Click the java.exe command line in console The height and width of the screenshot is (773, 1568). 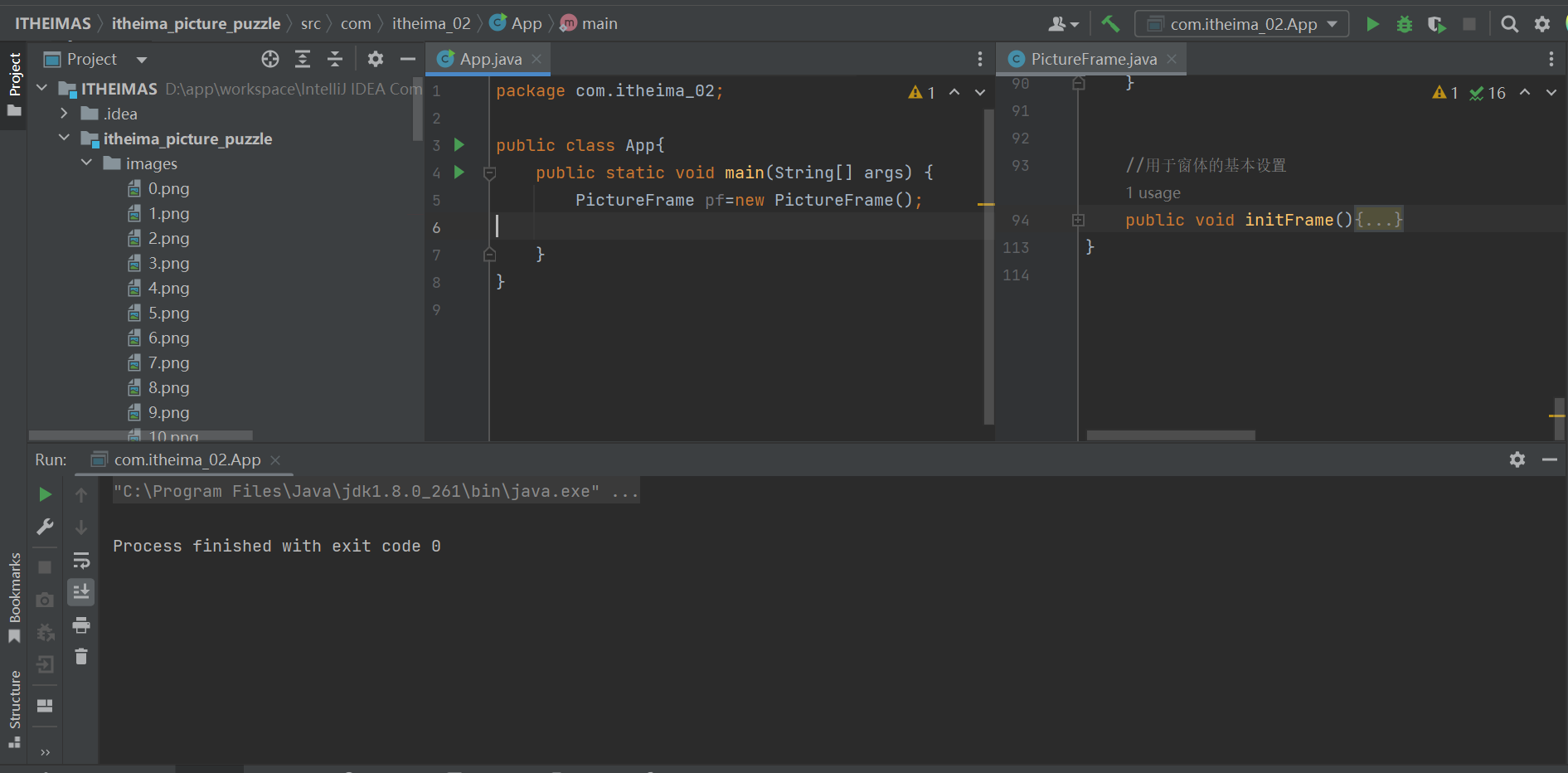[376, 491]
